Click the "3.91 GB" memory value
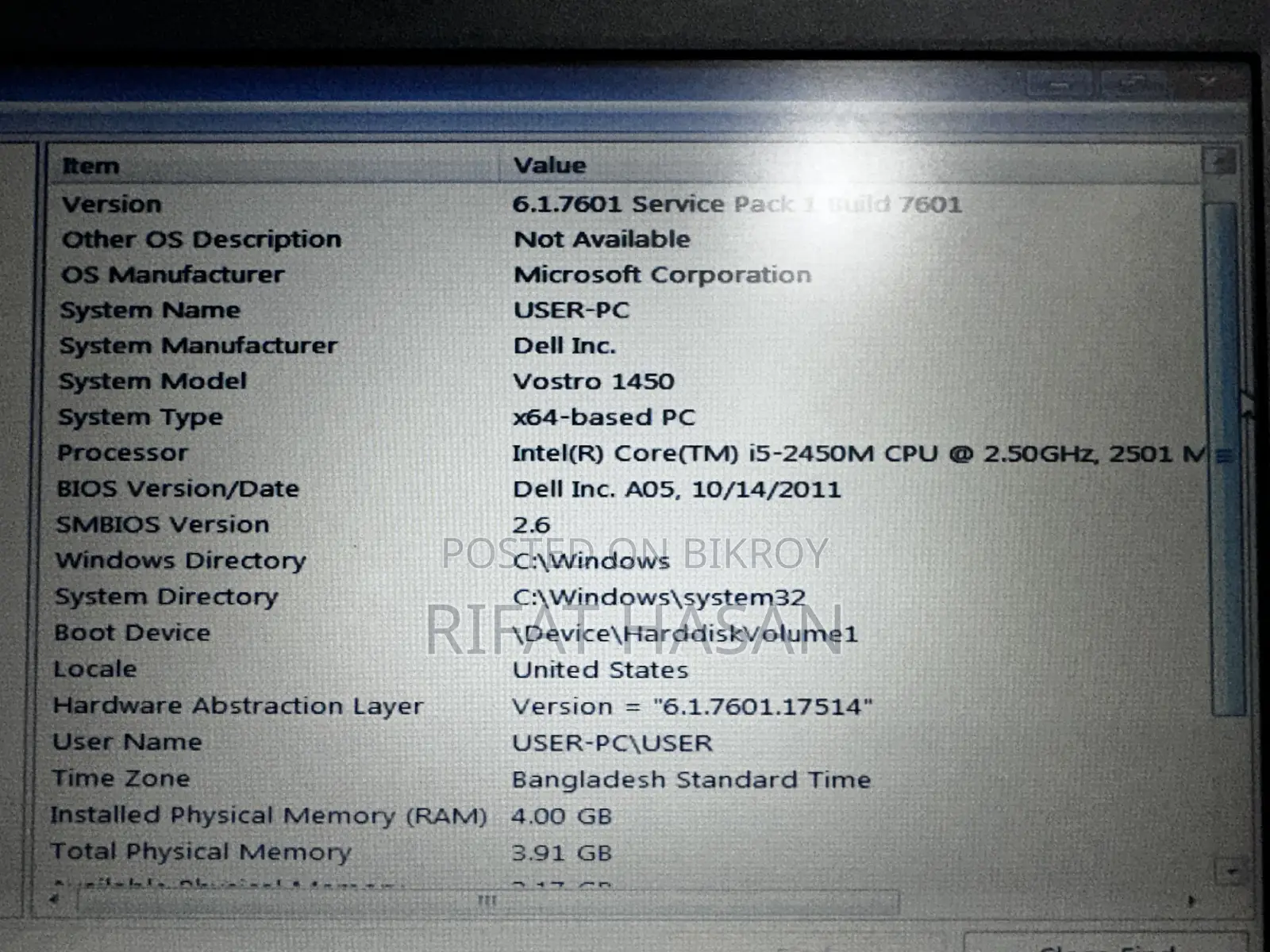This screenshot has width=1270, height=952. [561, 853]
